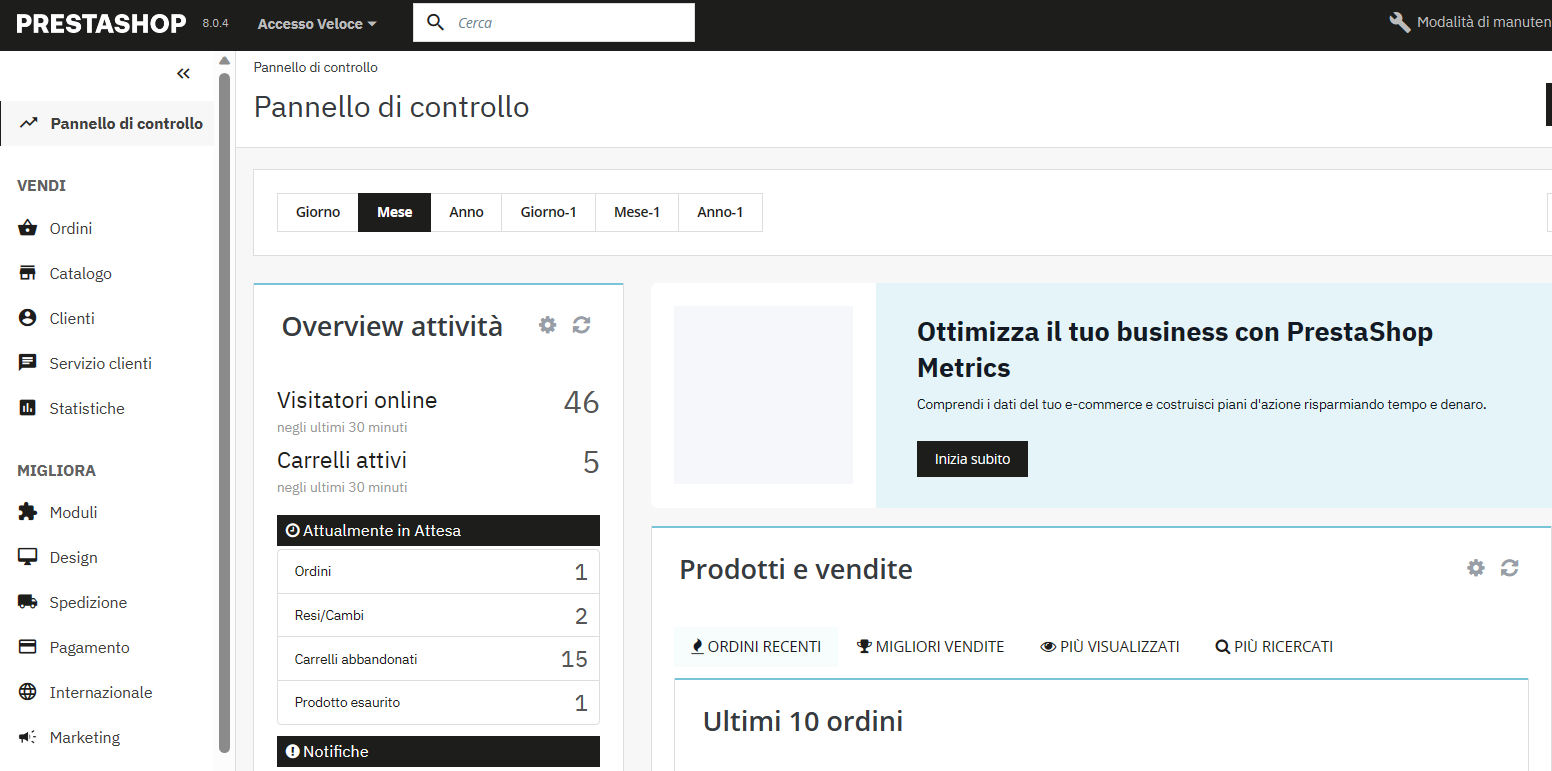Expand the Accesso Veloce dropdown
1552x771 pixels.
tap(317, 24)
